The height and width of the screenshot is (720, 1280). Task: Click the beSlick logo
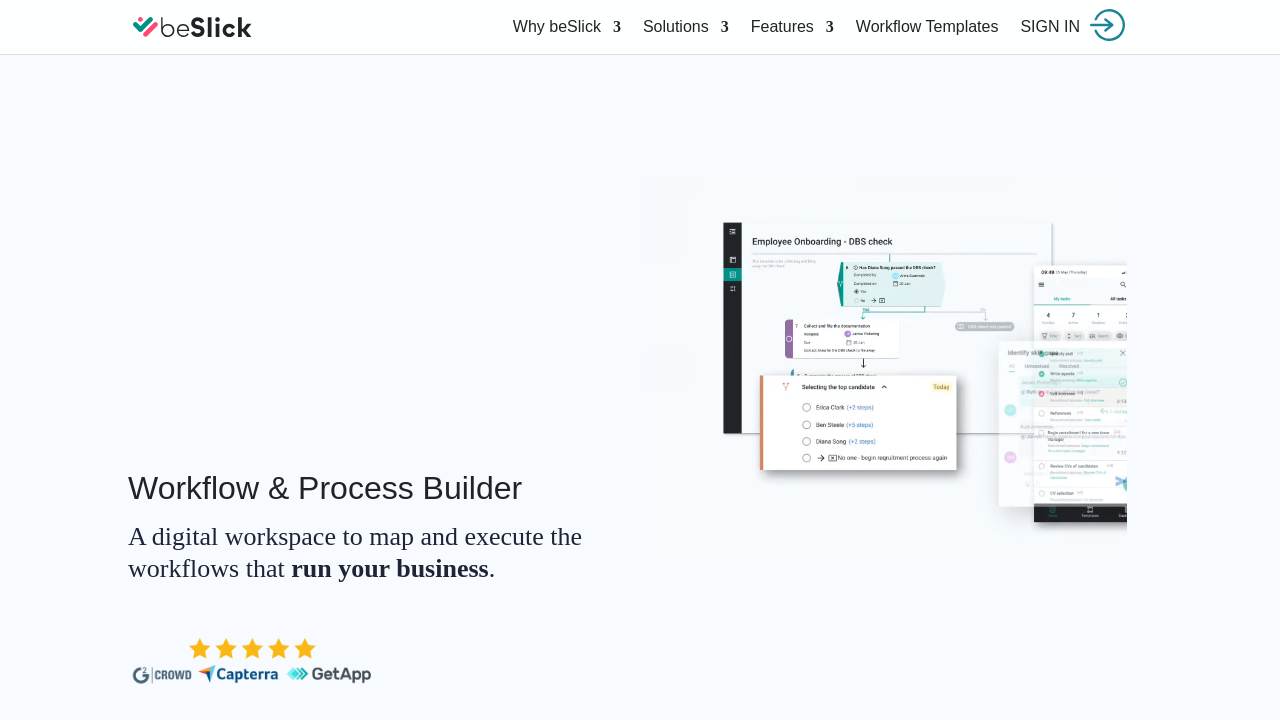point(192,27)
